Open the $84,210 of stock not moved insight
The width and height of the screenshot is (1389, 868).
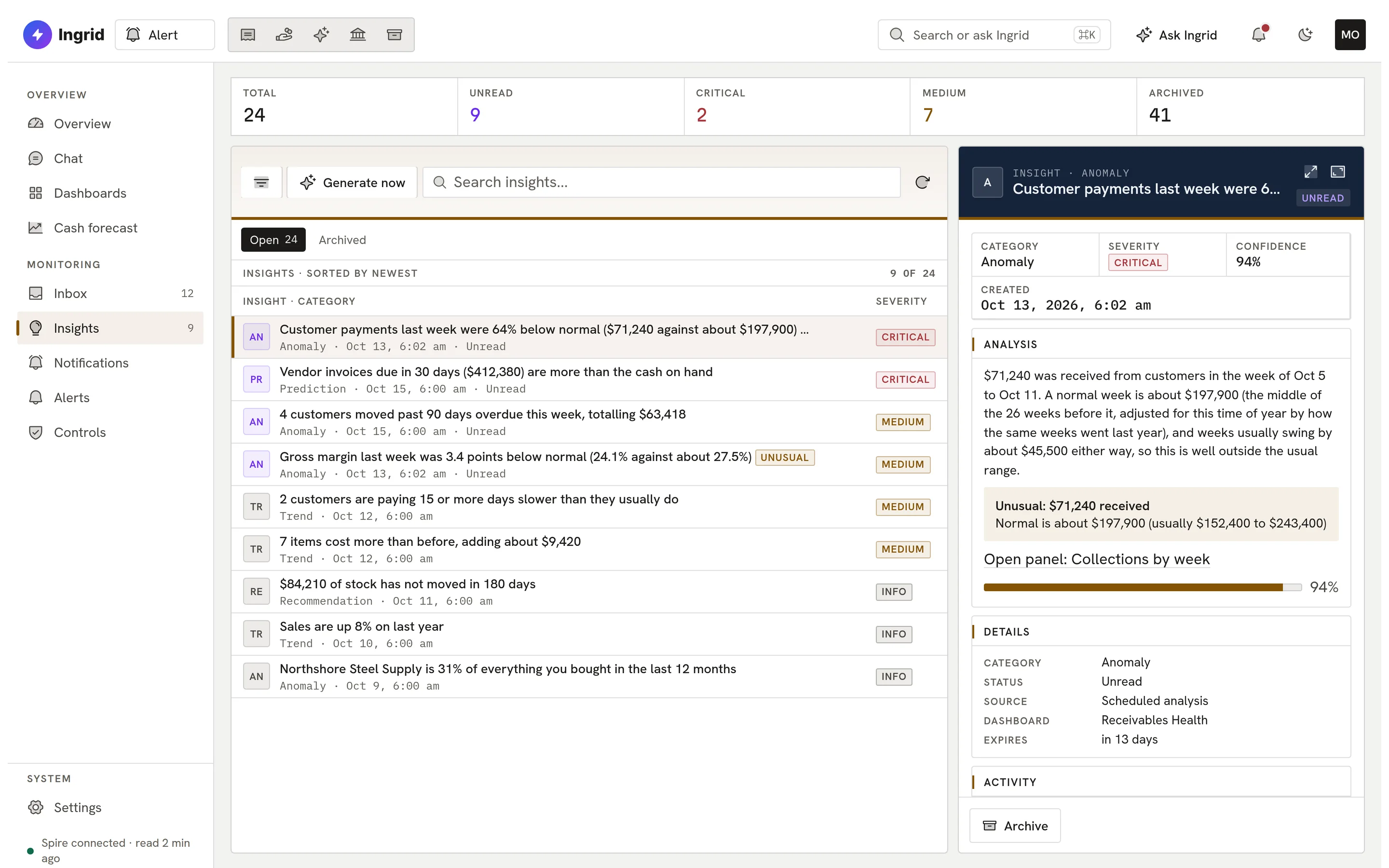coord(589,592)
